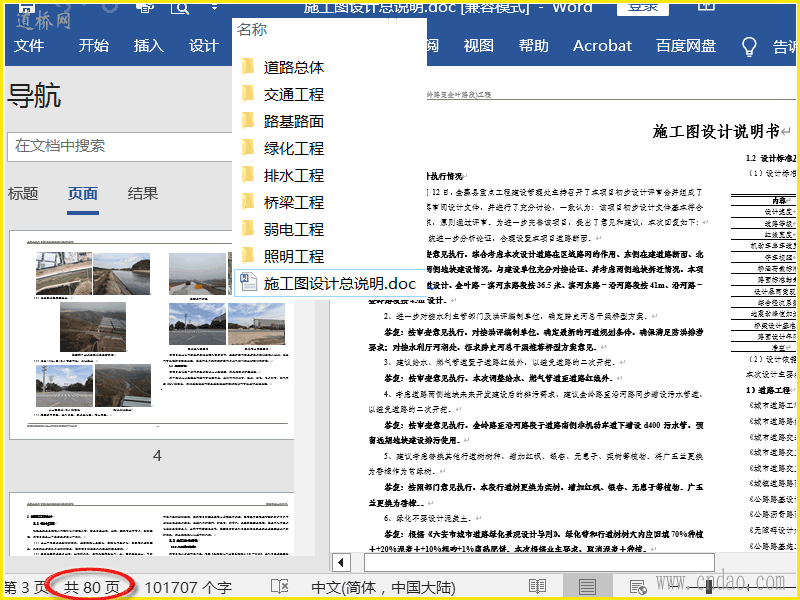The height and width of the screenshot is (600, 800).
Task: Open the 绿化工程 folder
Action: [293, 149]
